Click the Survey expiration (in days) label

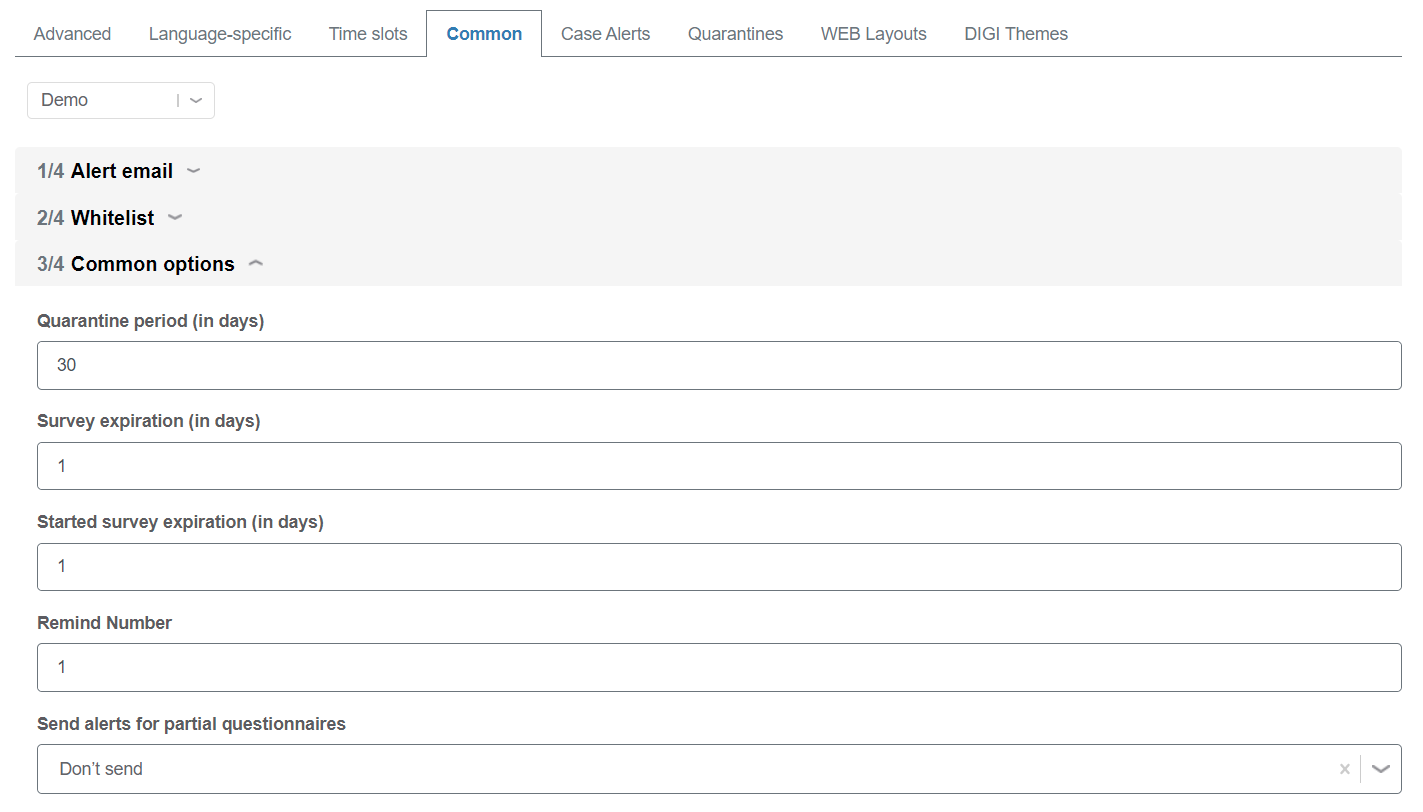(149, 421)
